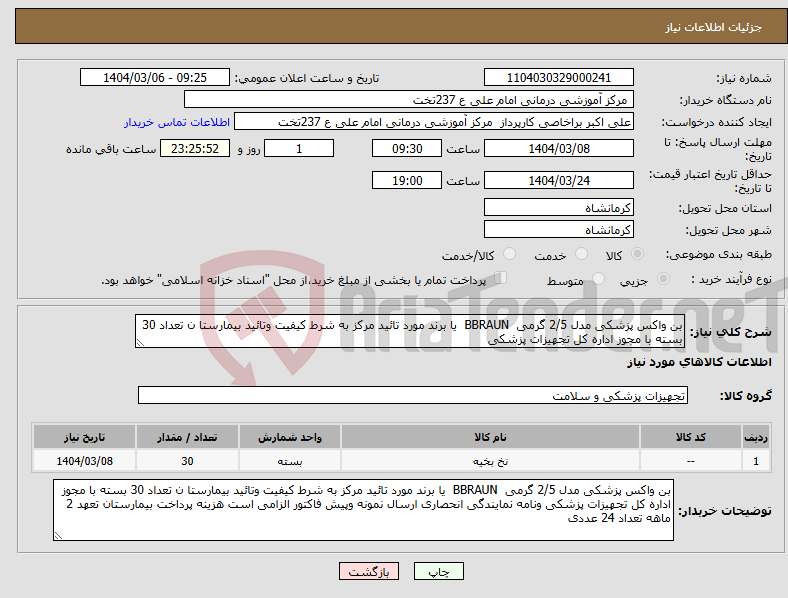
Task: Click the بازگشت back button
Action: tap(369, 571)
